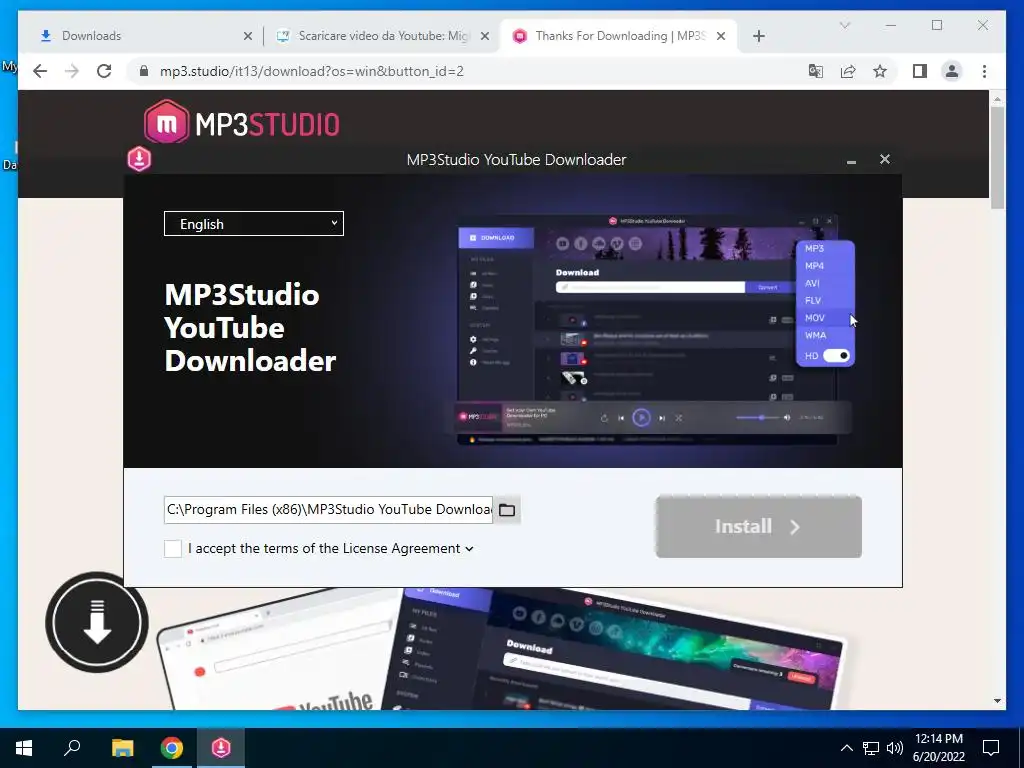Close the MP3Studio installer dialog
This screenshot has height=768, width=1024.
coord(884,159)
